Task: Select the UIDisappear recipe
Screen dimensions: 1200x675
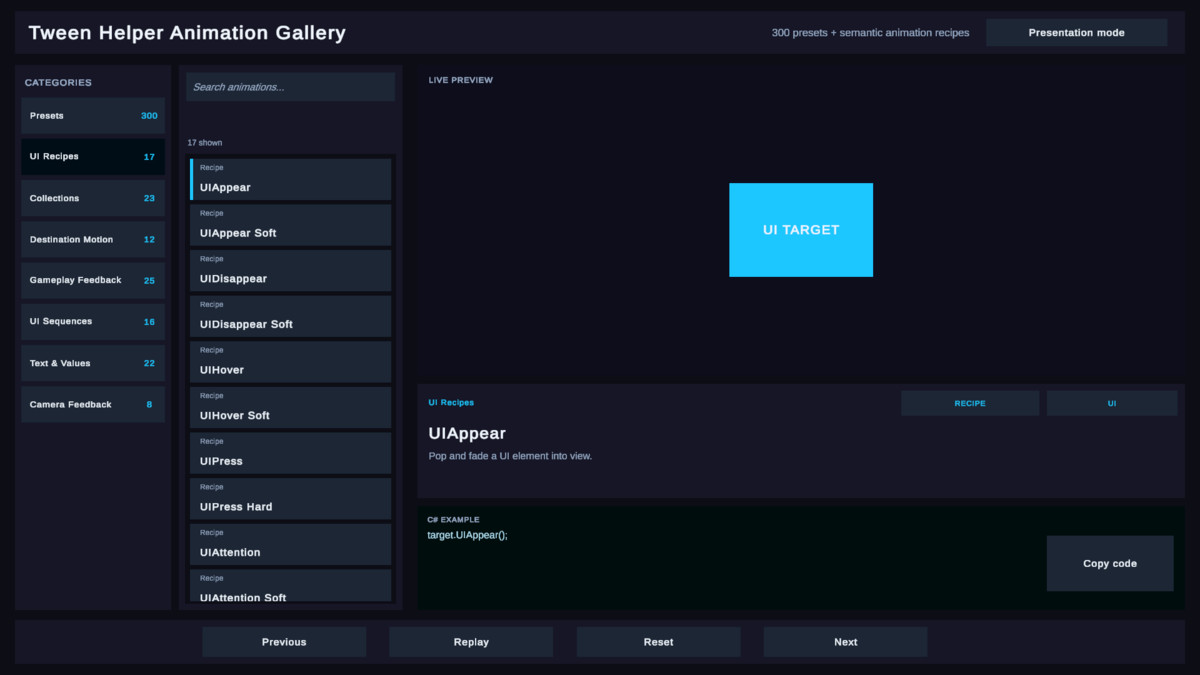Action: 291,271
